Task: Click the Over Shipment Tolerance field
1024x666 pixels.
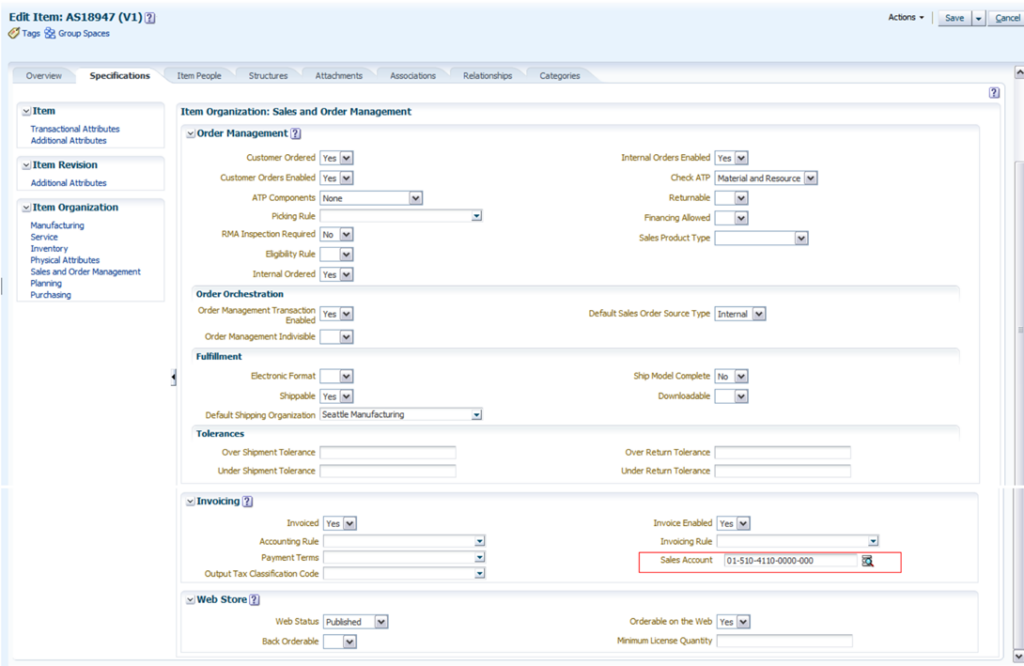Action: click(387, 453)
